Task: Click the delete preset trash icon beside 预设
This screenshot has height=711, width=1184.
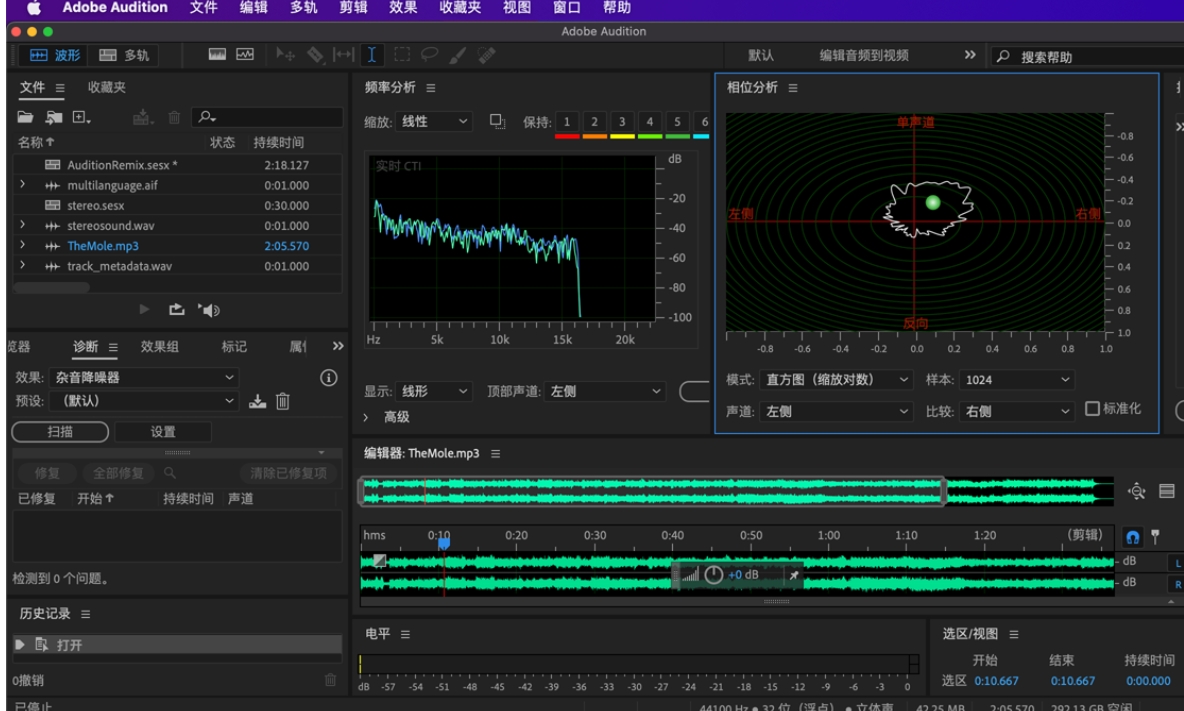Action: point(282,401)
